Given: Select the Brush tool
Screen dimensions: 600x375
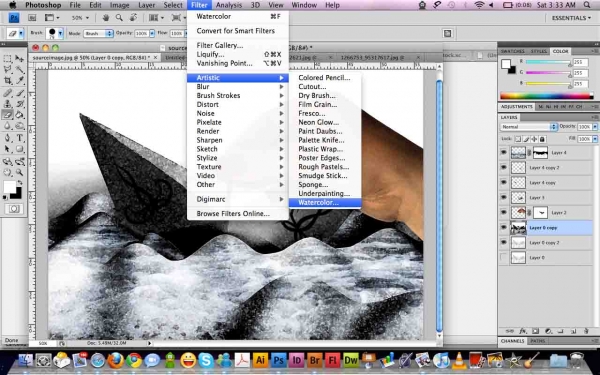Looking at the screenshot, I should [x=20, y=93].
